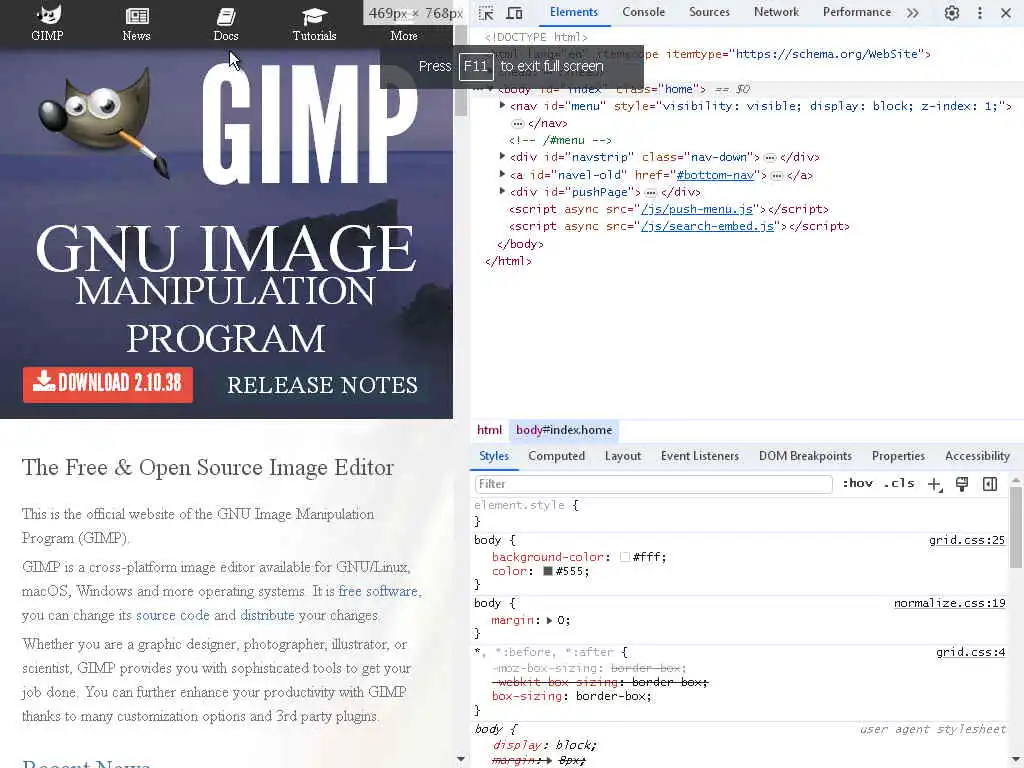The image size is (1024, 768).
Task: Close the DevTools panel
Action: tap(1006, 12)
